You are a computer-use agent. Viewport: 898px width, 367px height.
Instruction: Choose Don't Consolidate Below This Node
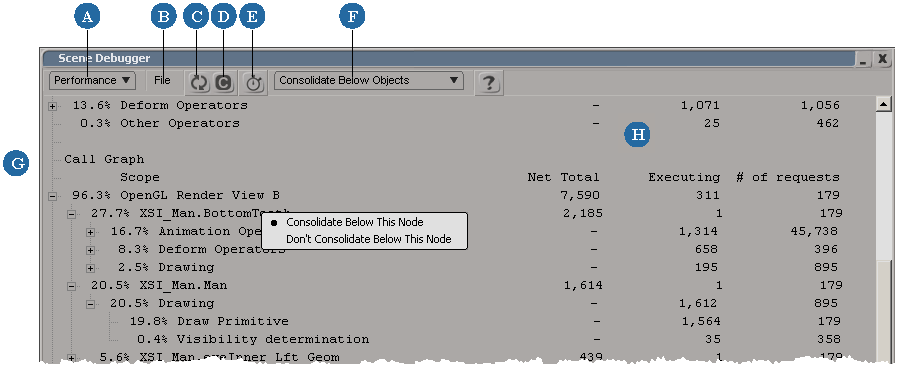click(x=368, y=239)
